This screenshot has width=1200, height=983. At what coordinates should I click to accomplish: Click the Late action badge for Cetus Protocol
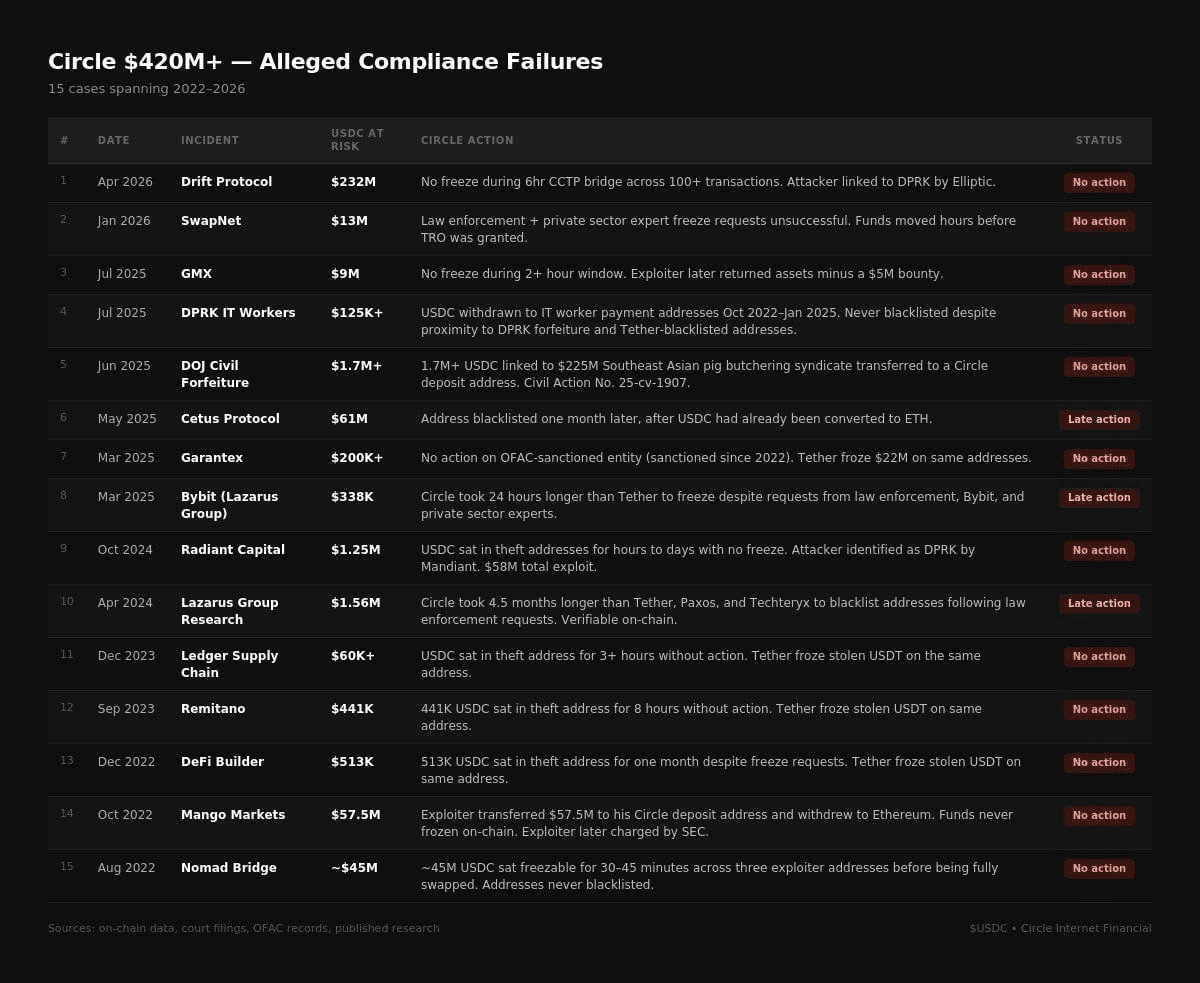1098,420
